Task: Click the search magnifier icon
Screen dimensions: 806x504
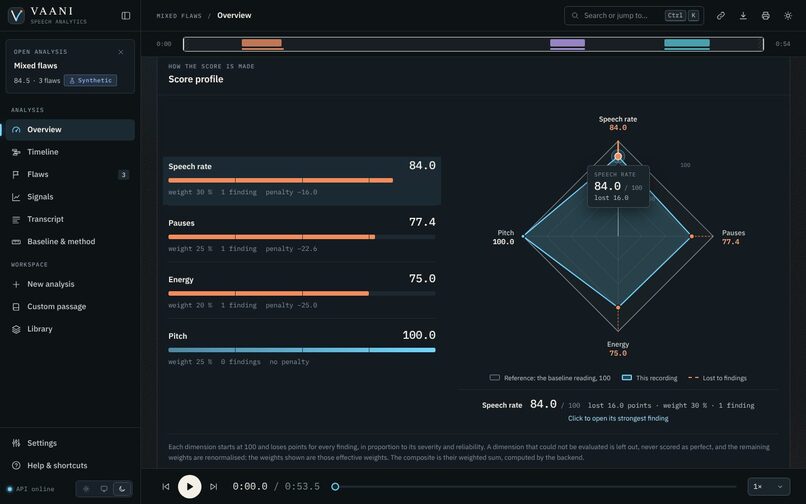Action: tap(575, 16)
